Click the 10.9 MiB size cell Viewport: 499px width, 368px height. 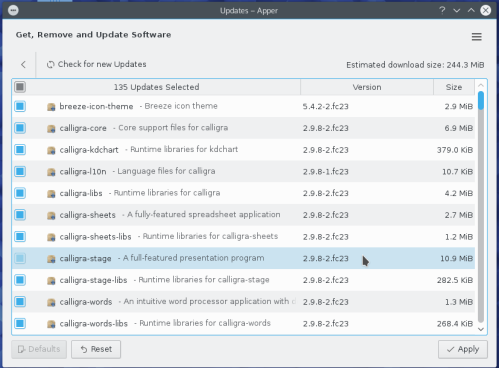456,258
